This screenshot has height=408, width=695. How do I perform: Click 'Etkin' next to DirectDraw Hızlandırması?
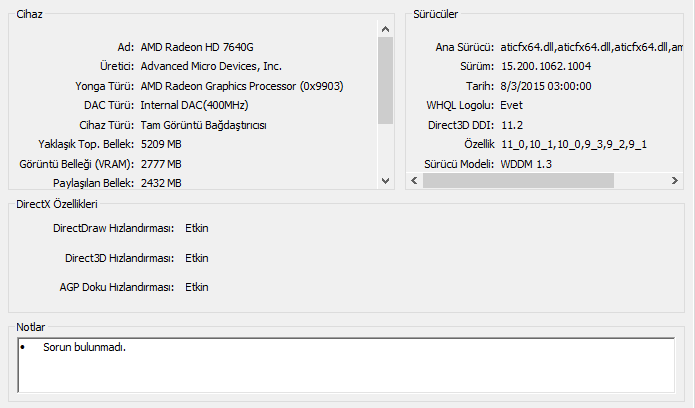tap(197, 228)
